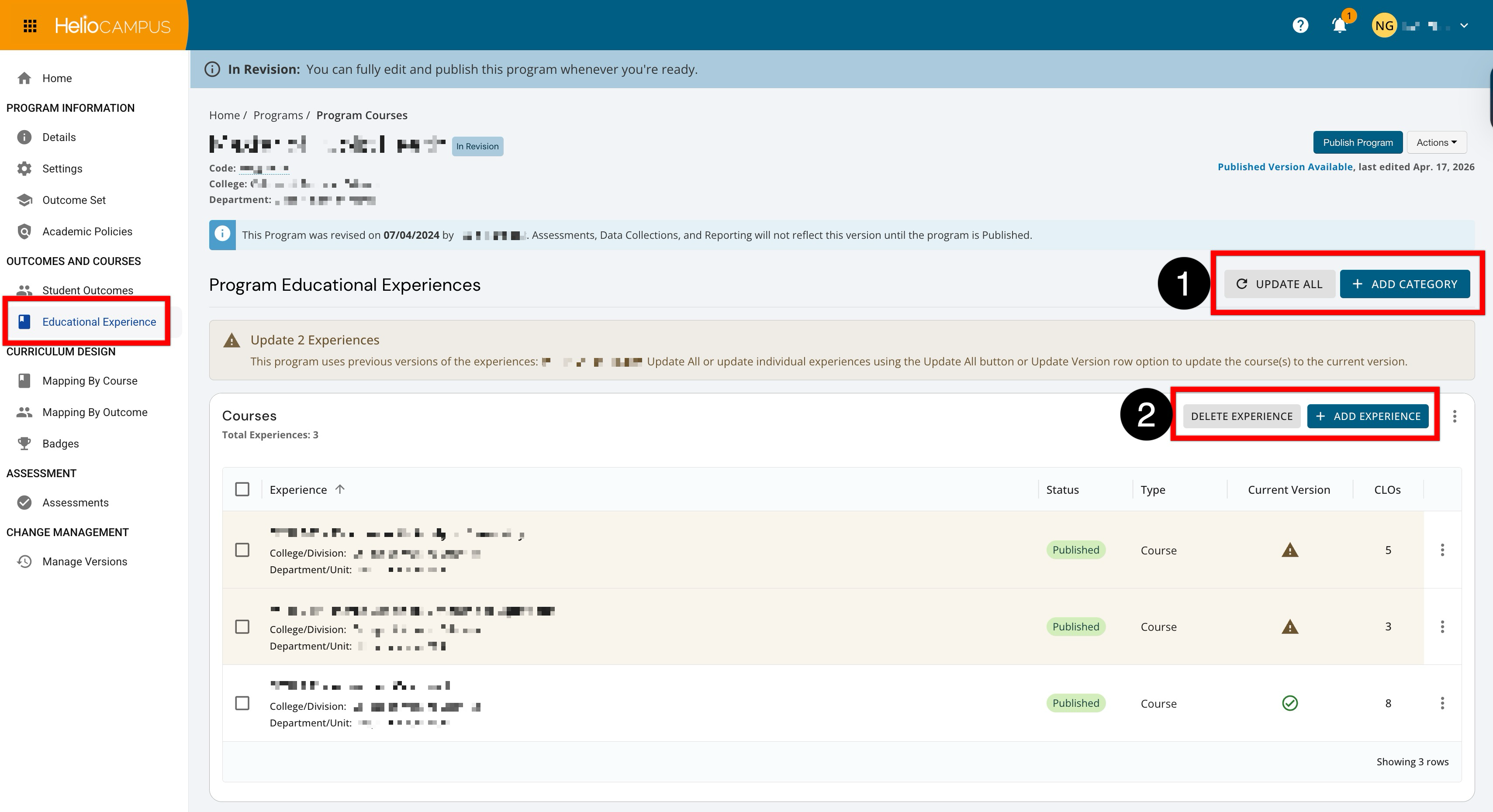Open the Published Version Available link
This screenshot has width=1493, height=812.
[x=1285, y=167]
